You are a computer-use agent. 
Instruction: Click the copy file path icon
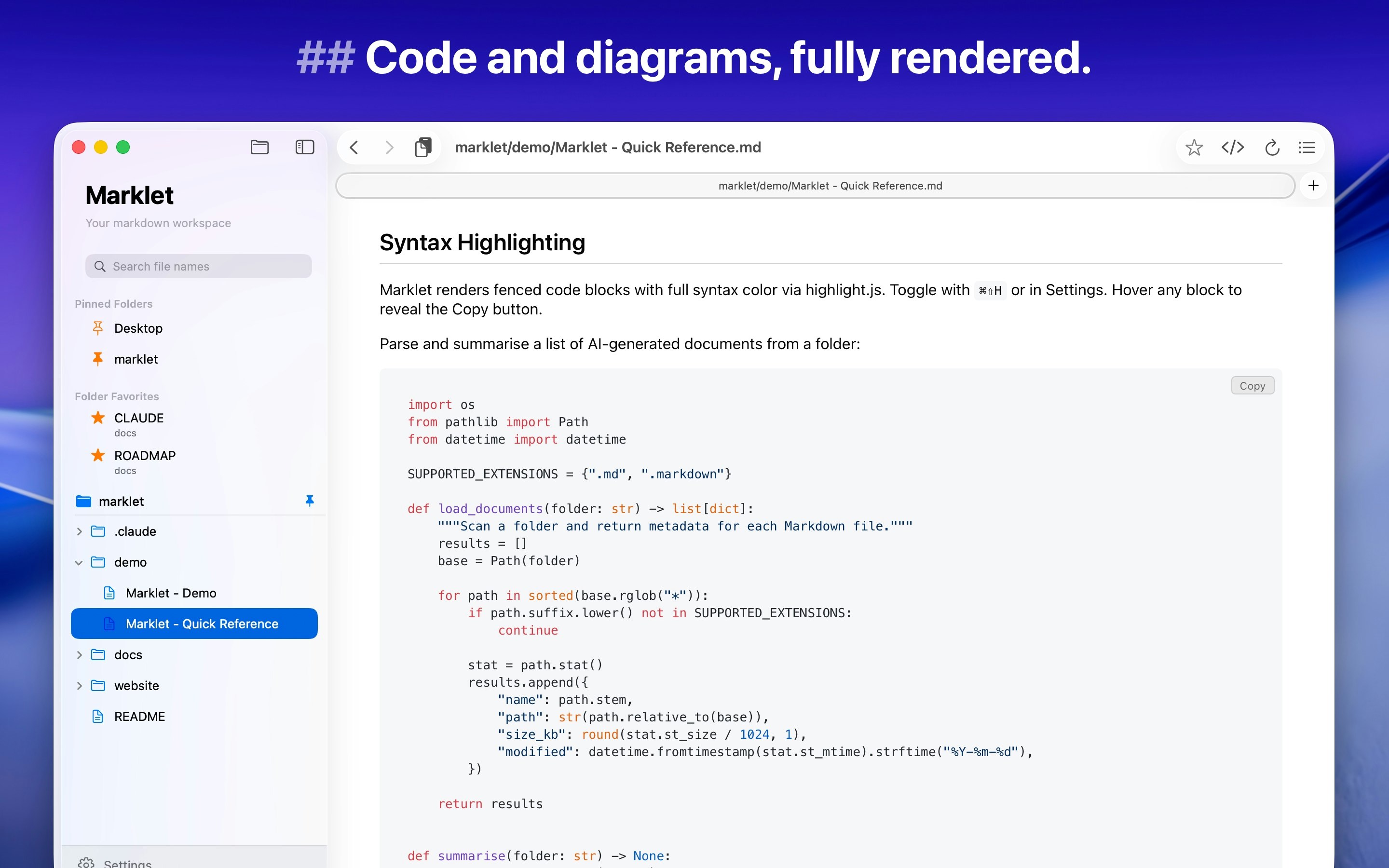coord(423,148)
